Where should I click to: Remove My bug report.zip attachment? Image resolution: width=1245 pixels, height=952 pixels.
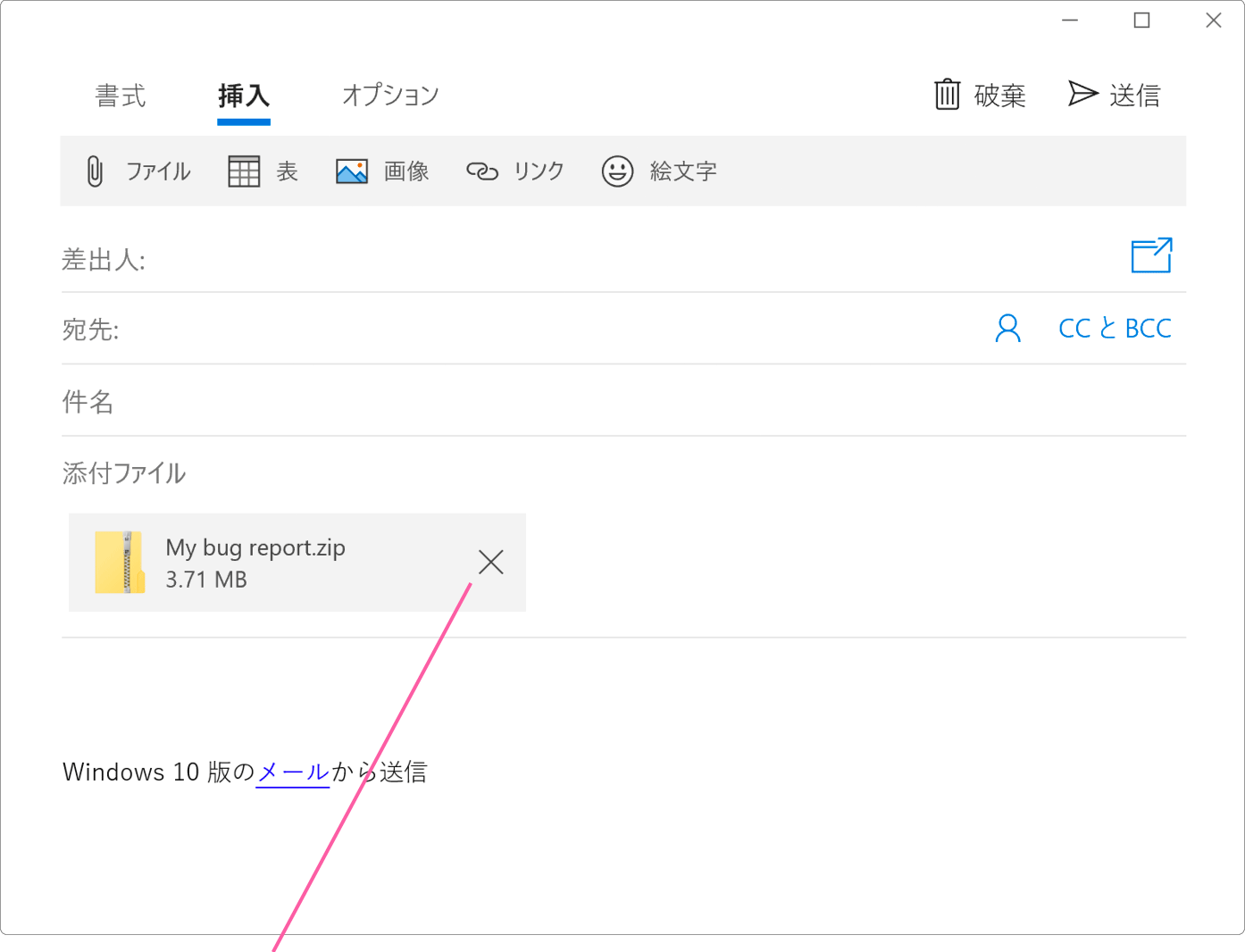[491, 562]
